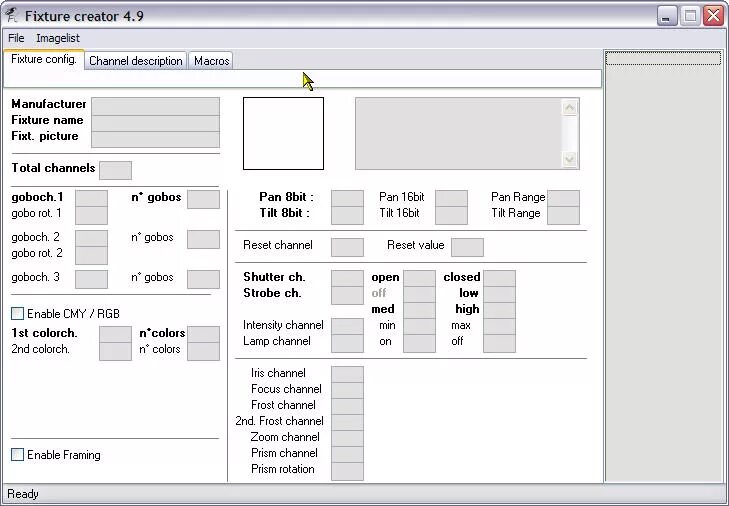Click the strobe med value field
Viewport: 729px width, 506px height.
click(x=419, y=311)
